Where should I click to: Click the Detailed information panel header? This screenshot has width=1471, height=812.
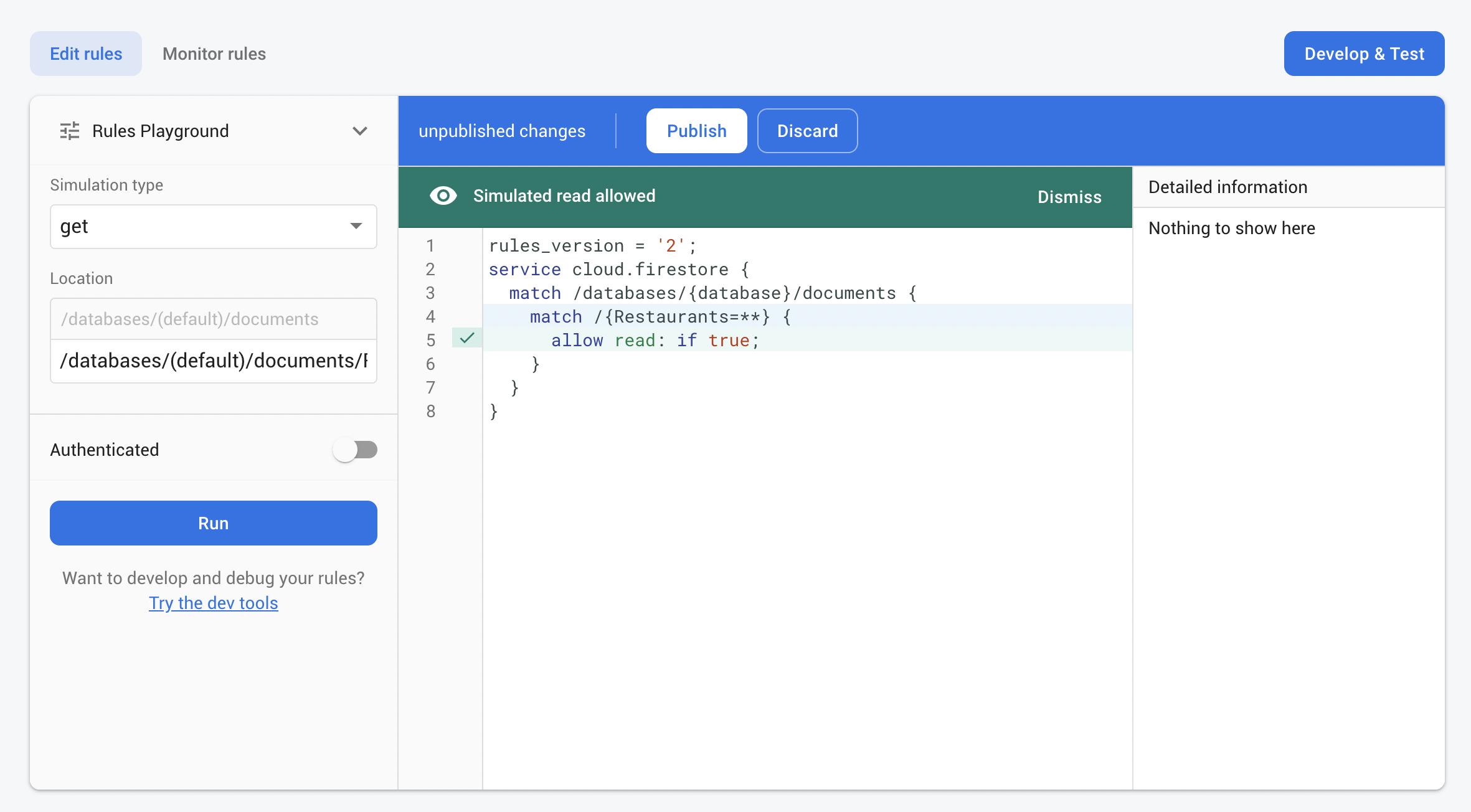point(1227,187)
